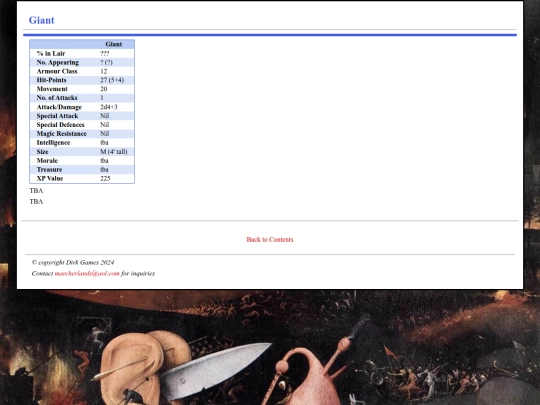Click the copyright Dirk Games 2024 text
The image size is (540, 405).
pyautogui.click(x=73, y=262)
